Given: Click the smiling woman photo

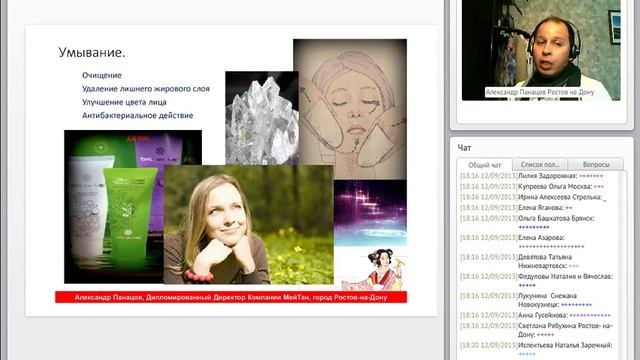Looking at the screenshot, I should point(249,224).
